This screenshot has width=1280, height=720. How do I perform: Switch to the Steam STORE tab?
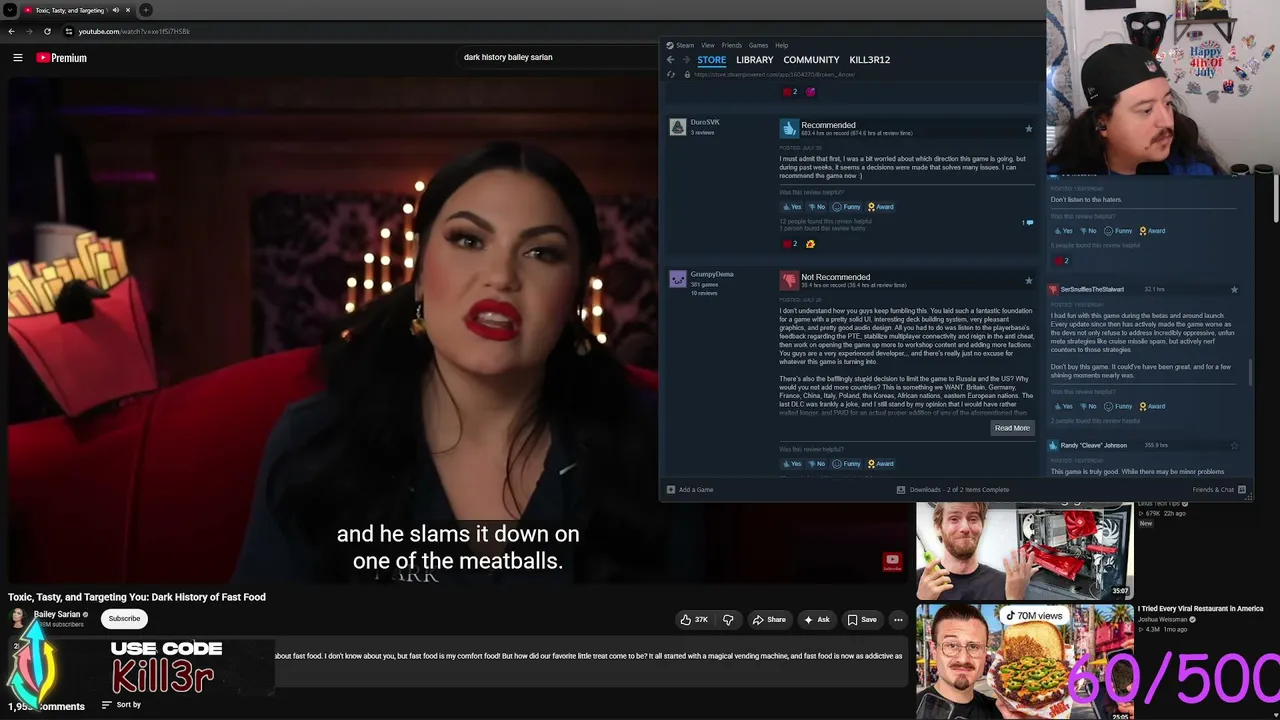pos(712,60)
